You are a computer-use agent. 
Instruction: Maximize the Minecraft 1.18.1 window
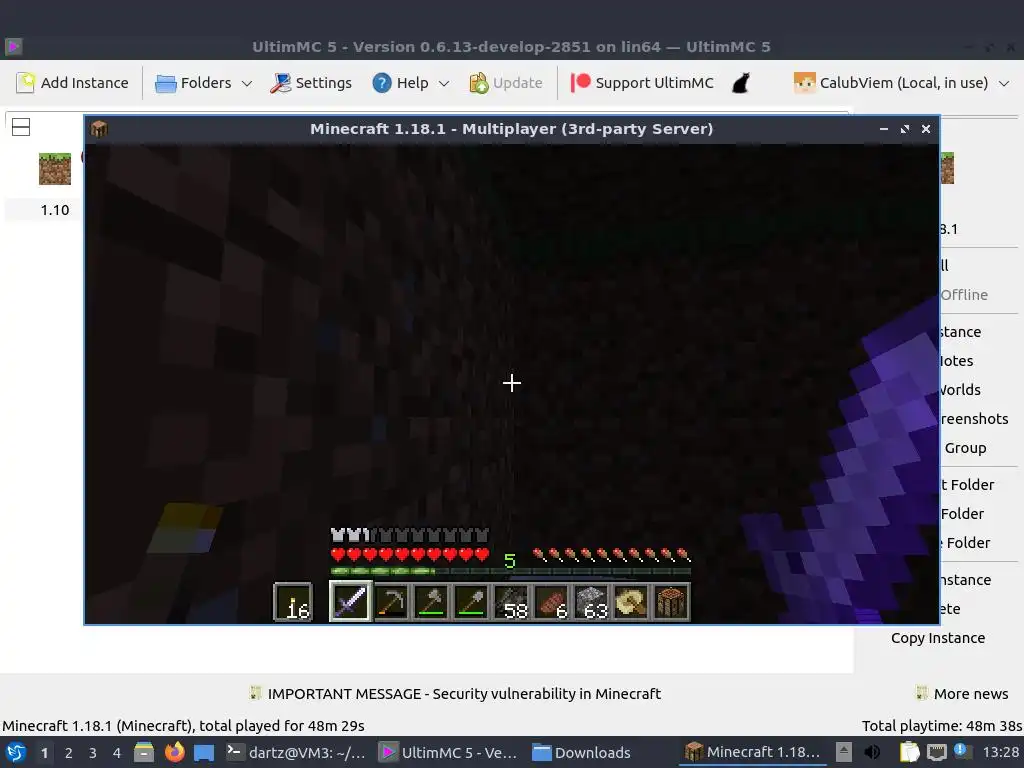tap(904, 129)
